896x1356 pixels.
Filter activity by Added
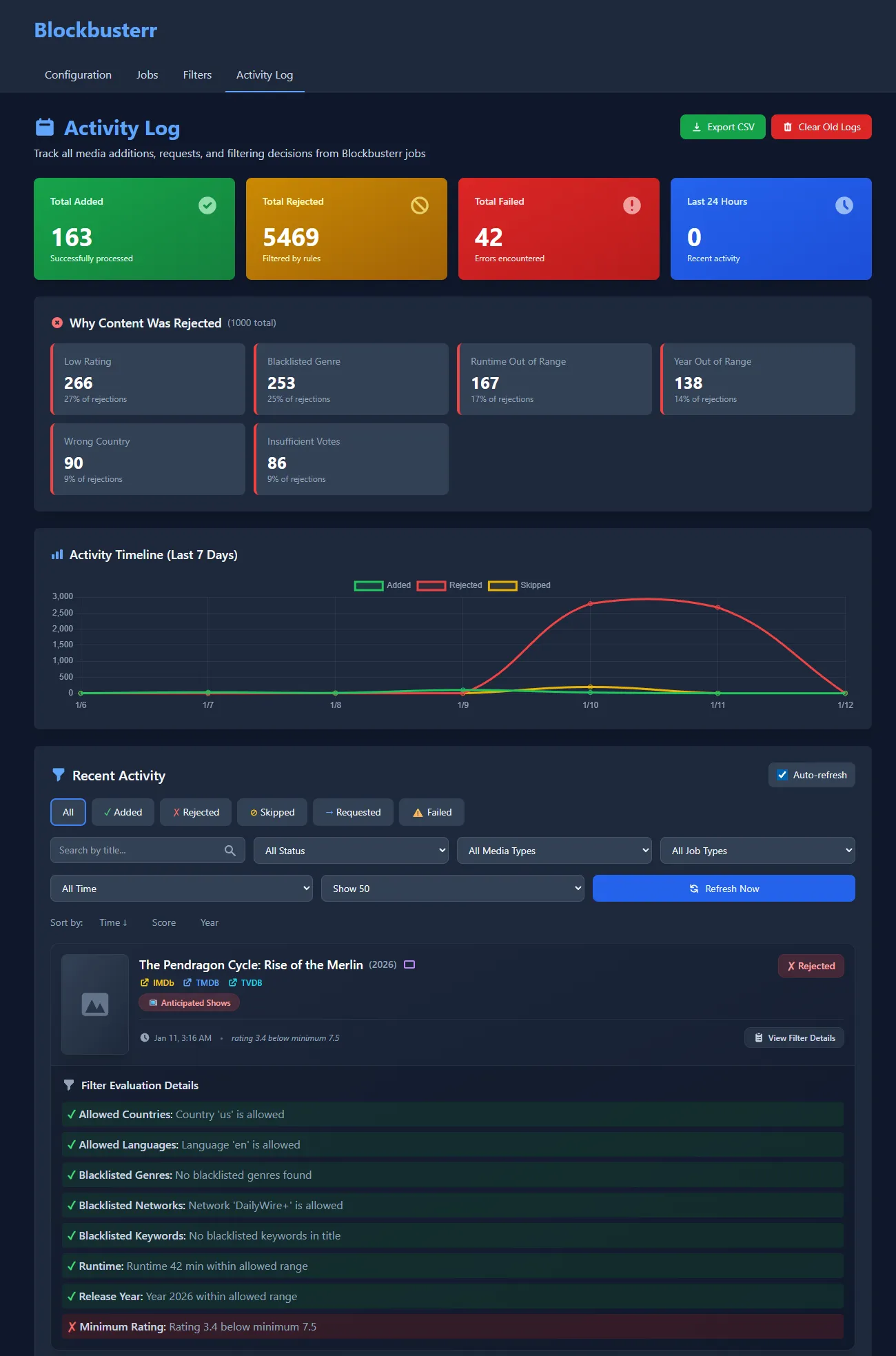pyautogui.click(x=123, y=812)
